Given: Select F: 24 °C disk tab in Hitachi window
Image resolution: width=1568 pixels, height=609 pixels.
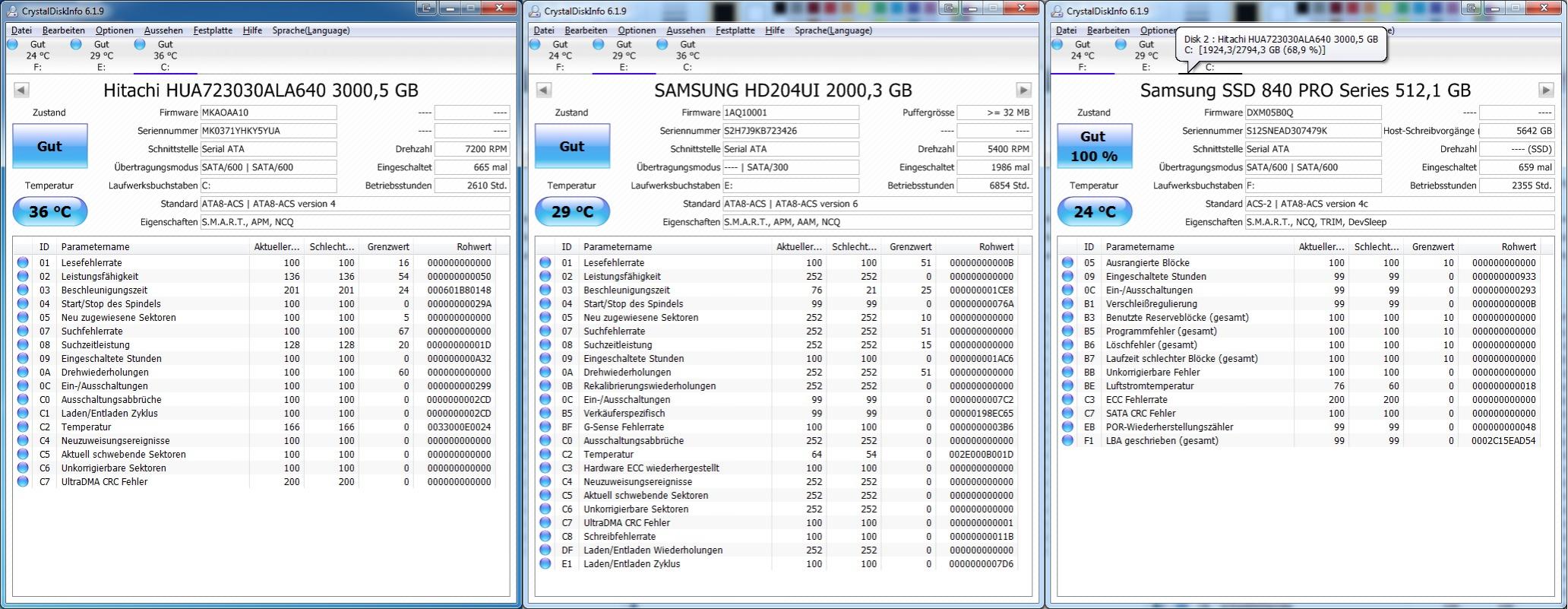Looking at the screenshot, I should [x=37, y=56].
